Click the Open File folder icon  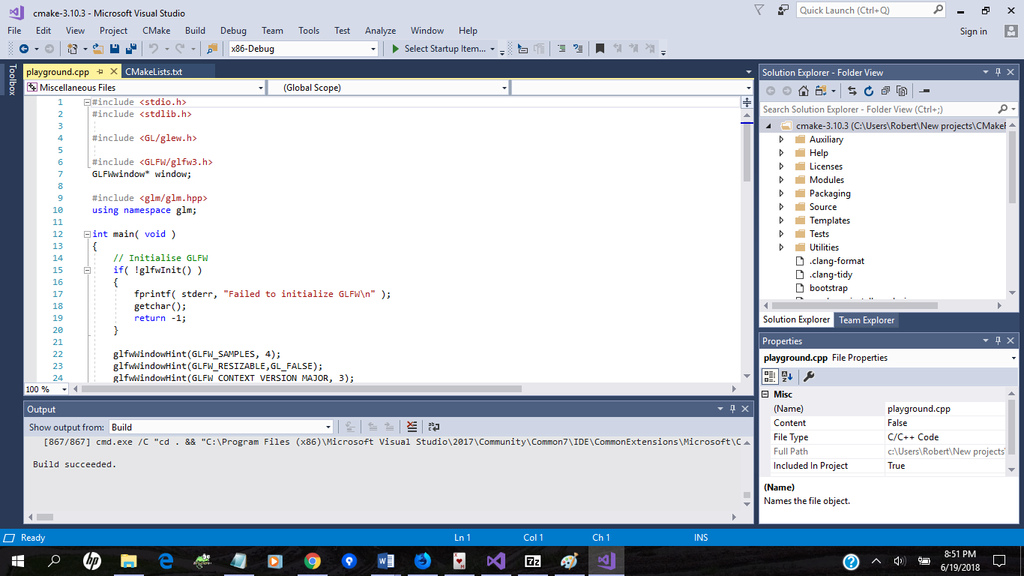pyautogui.click(x=98, y=49)
